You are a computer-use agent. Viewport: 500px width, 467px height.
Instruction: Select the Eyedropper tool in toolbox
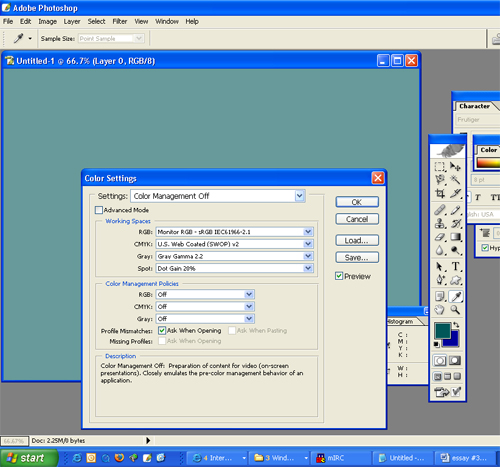click(x=455, y=296)
